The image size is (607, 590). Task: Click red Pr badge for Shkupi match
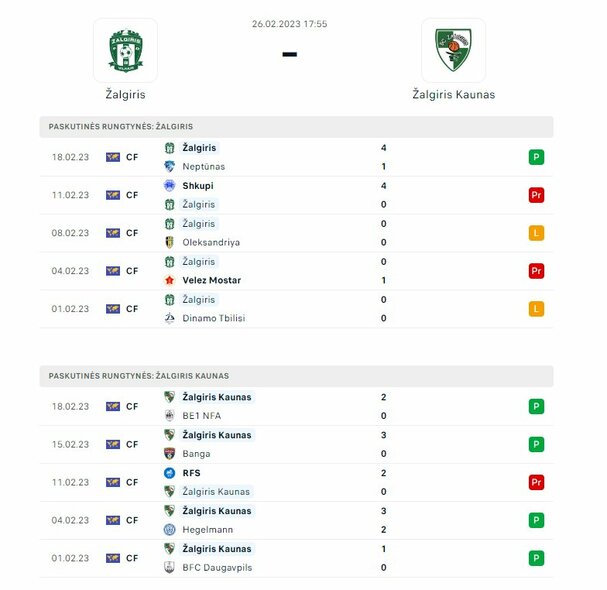536,195
